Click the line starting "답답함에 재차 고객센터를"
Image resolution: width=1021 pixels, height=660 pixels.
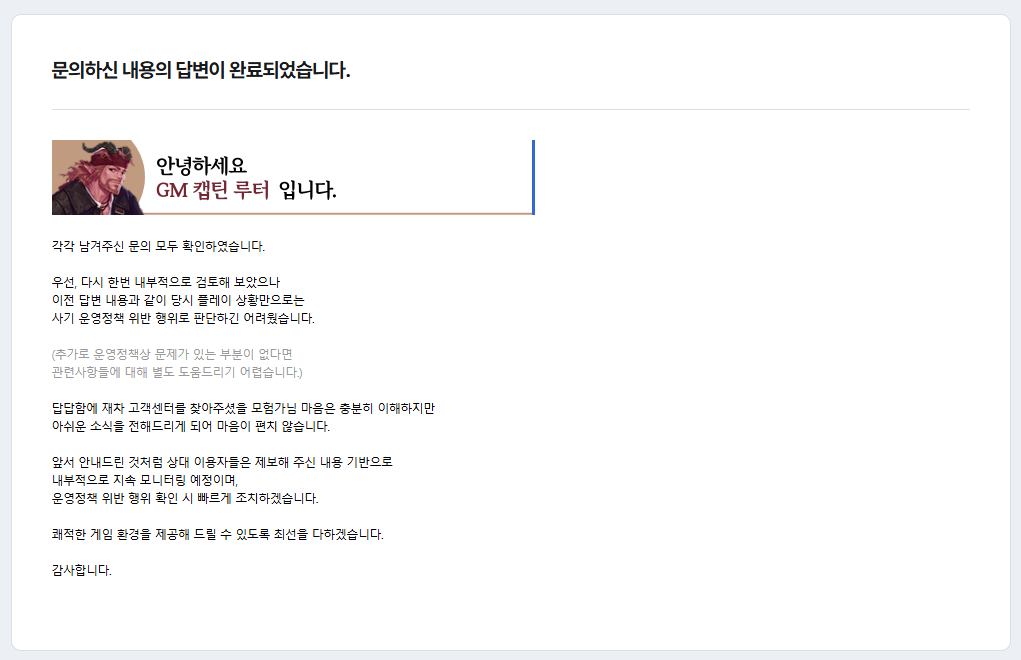pyautogui.click(x=243, y=408)
